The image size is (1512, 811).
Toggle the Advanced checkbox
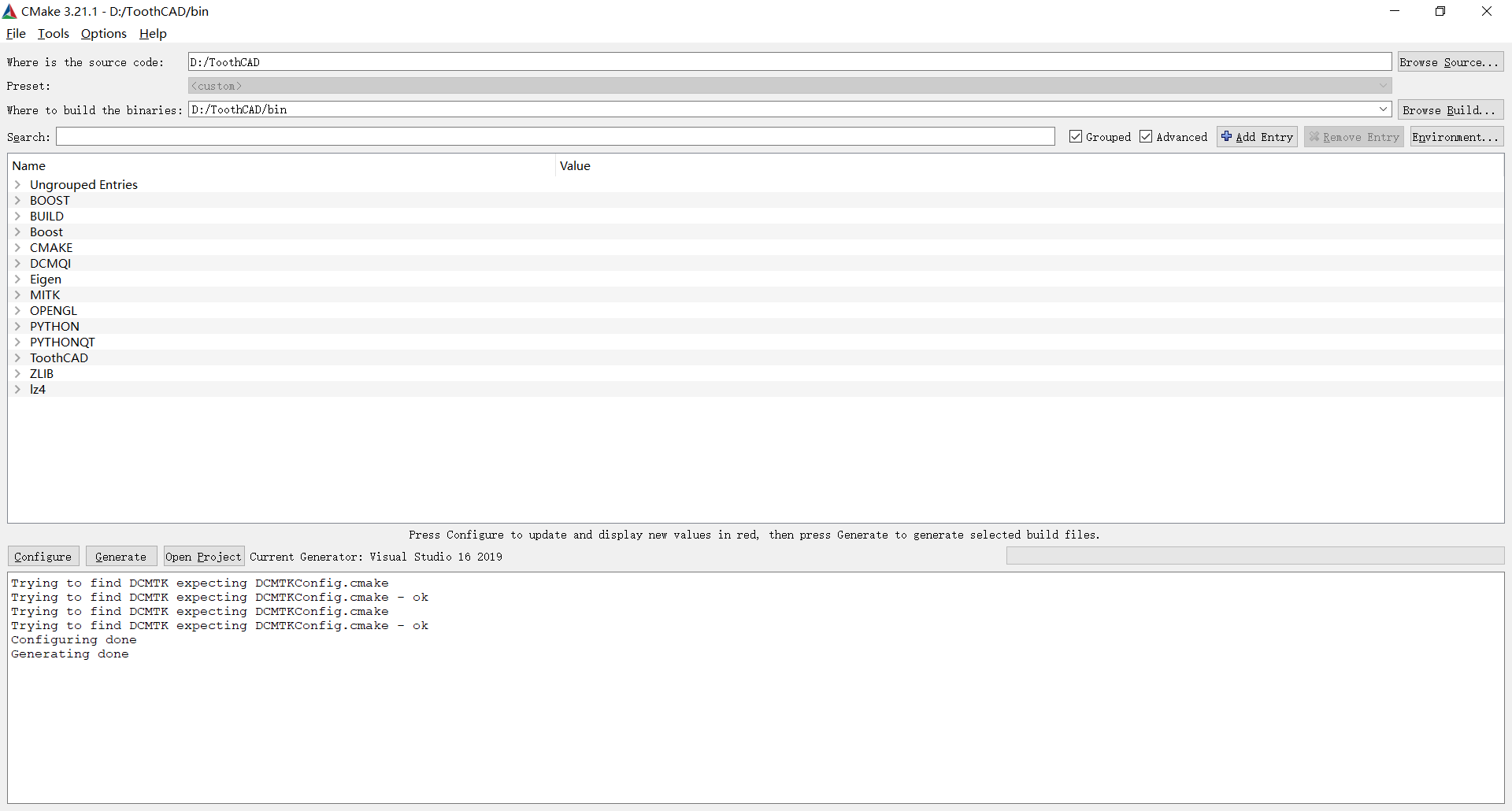click(1146, 136)
